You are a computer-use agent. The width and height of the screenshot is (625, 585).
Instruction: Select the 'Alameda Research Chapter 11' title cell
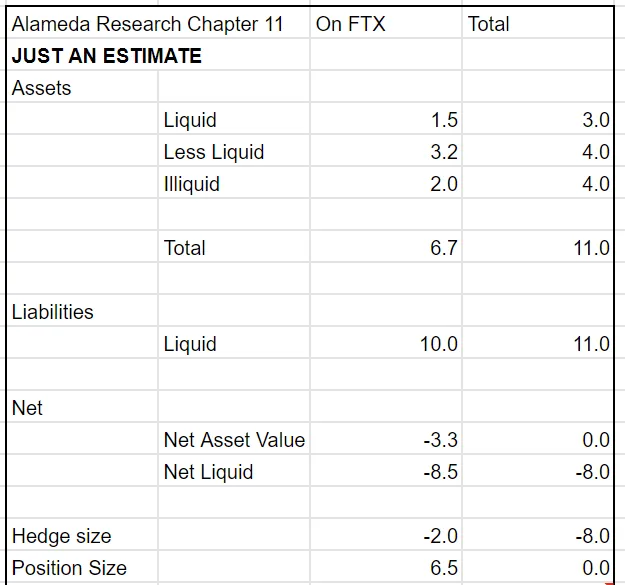pyautogui.click(x=148, y=24)
